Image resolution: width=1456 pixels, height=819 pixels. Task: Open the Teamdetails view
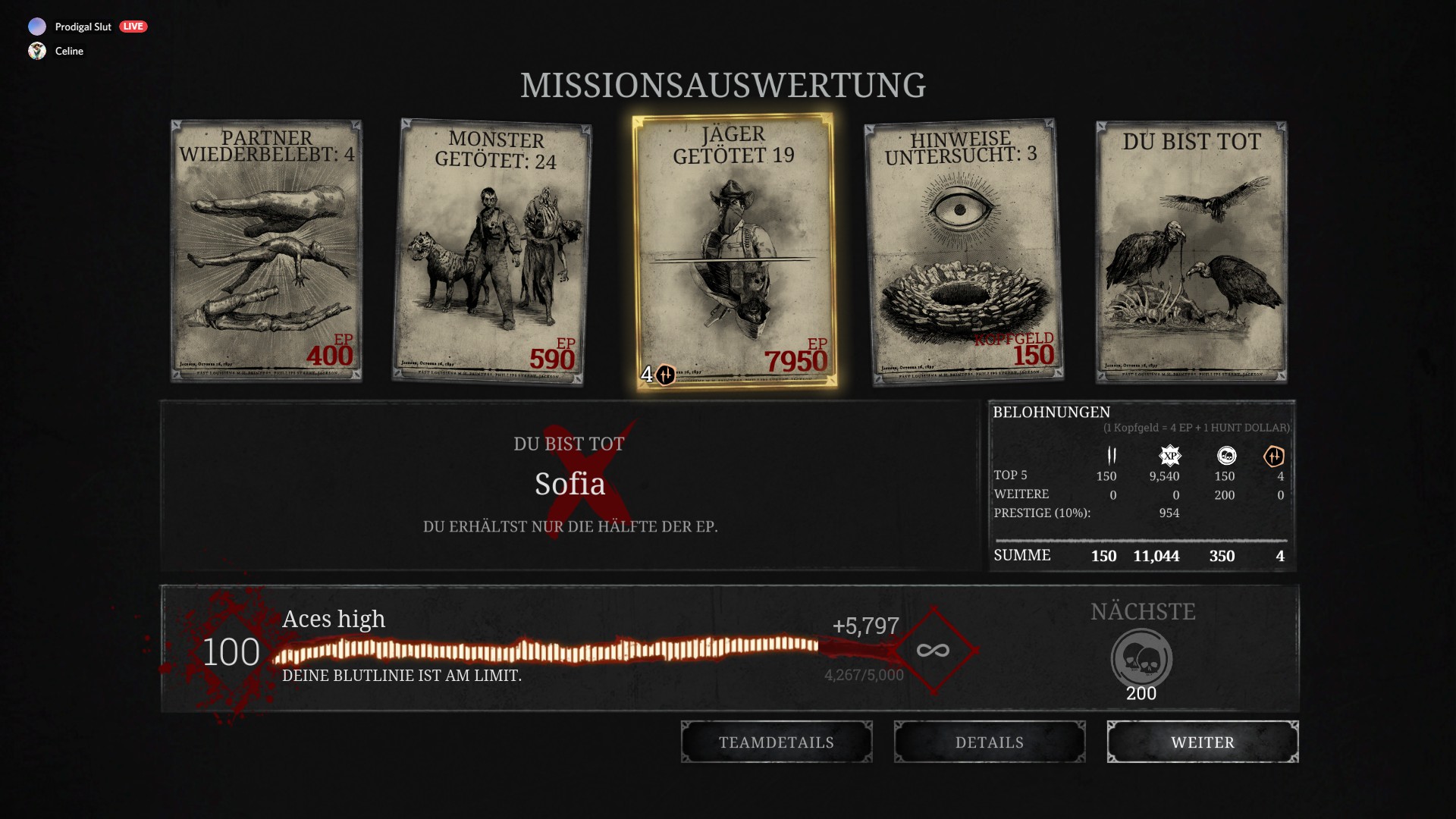click(x=777, y=742)
